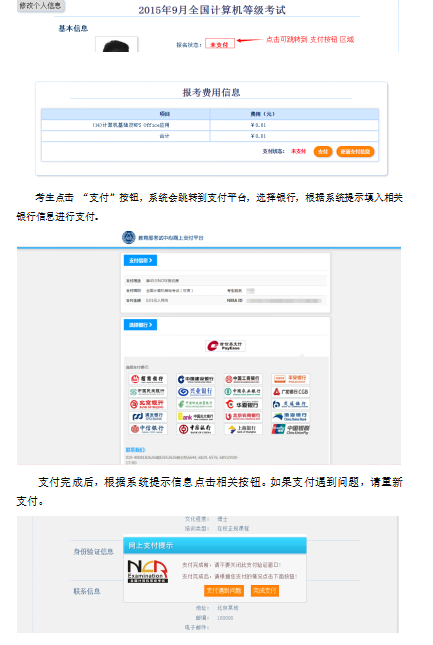Click the 费用（元） column header

(262, 114)
